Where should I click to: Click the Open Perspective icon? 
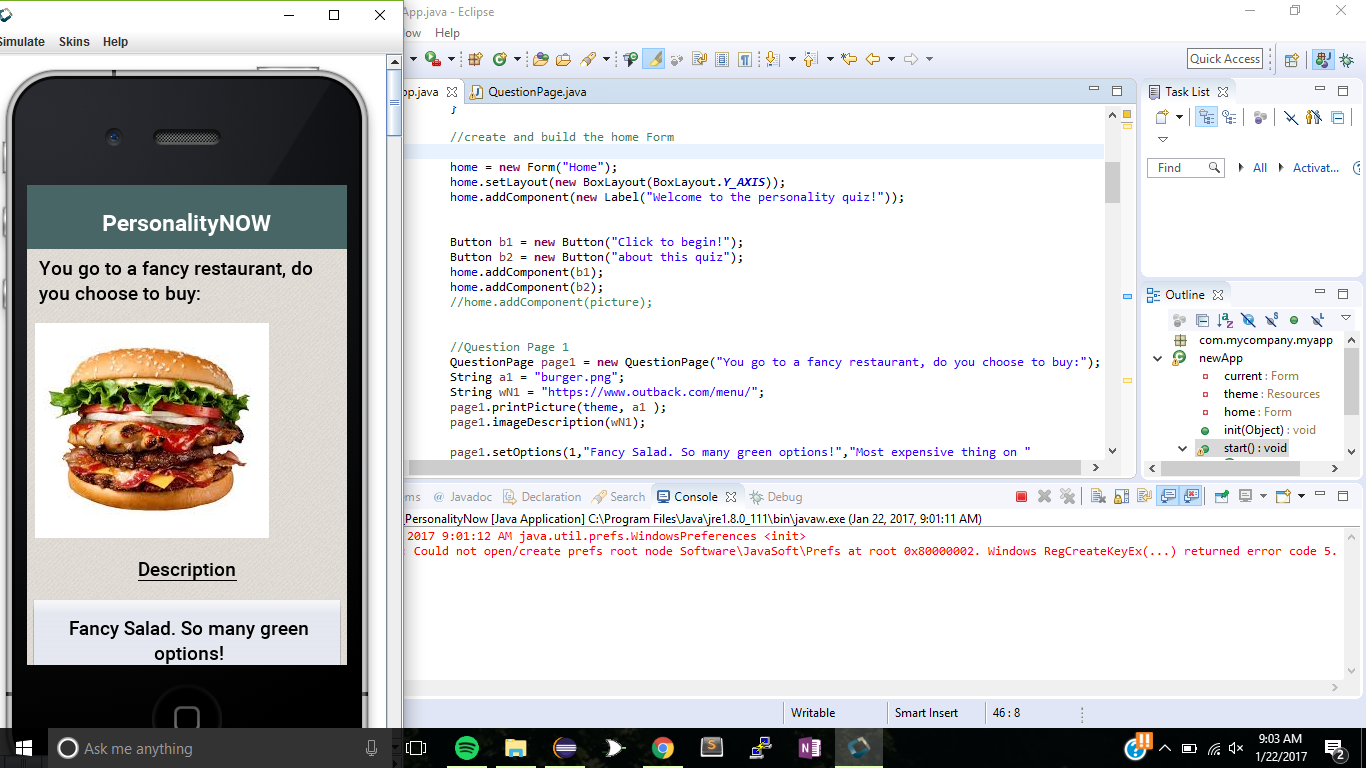[1291, 60]
